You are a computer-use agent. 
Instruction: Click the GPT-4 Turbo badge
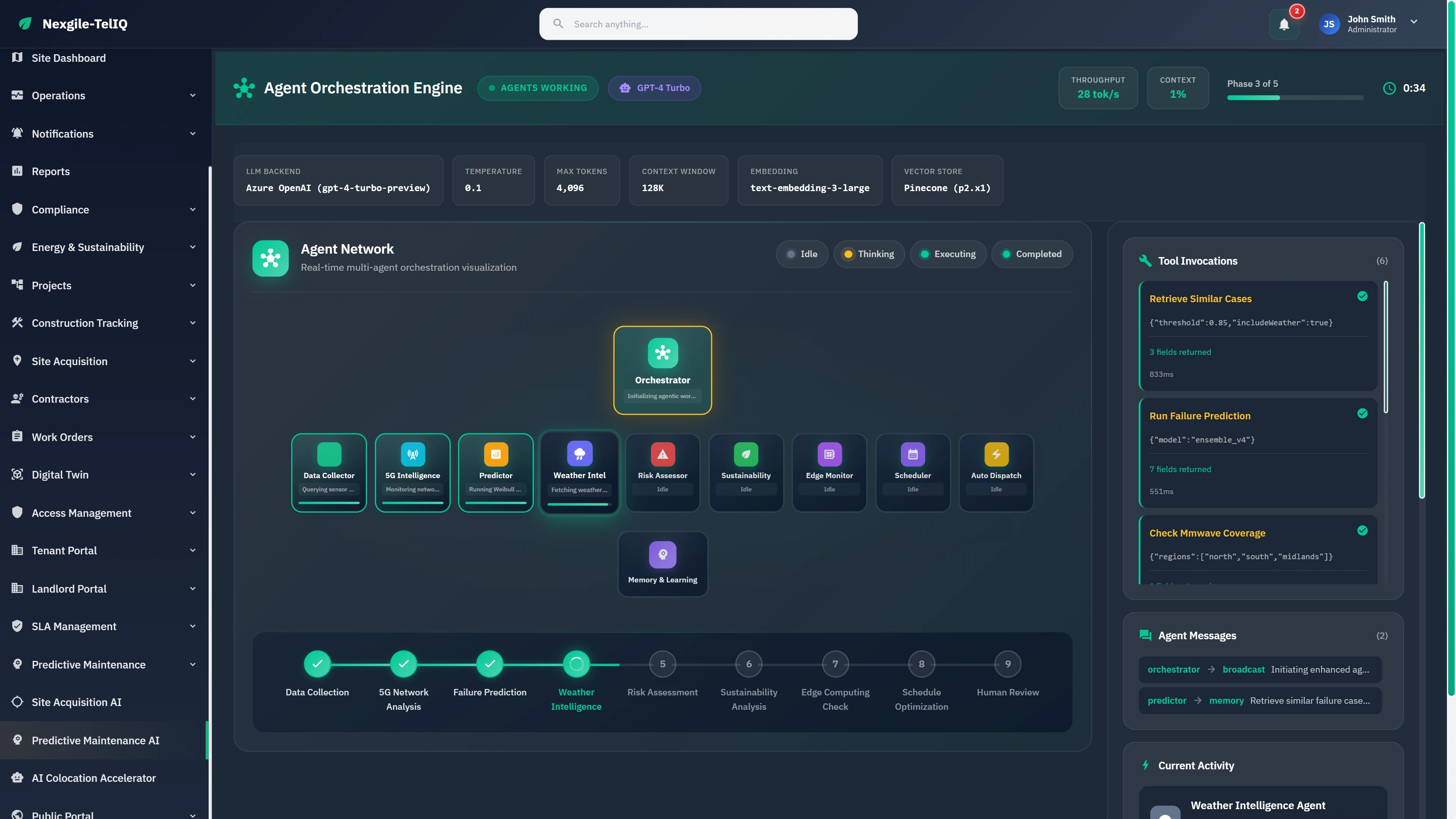click(654, 88)
